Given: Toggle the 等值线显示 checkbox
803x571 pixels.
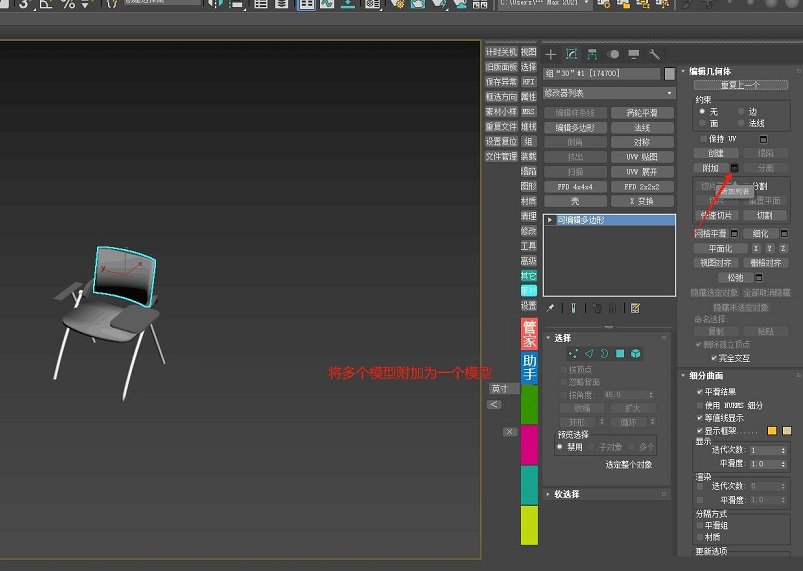Looking at the screenshot, I should coord(700,418).
